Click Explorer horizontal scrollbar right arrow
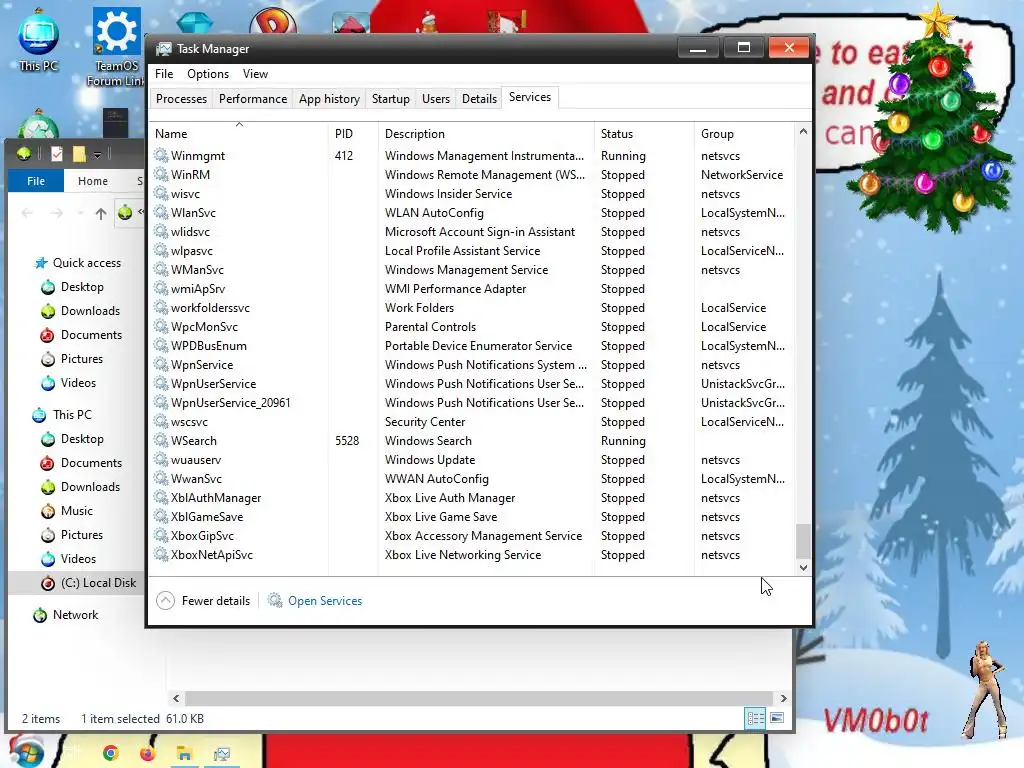Screen dimensions: 1024x768 pyautogui.click(x=783, y=698)
